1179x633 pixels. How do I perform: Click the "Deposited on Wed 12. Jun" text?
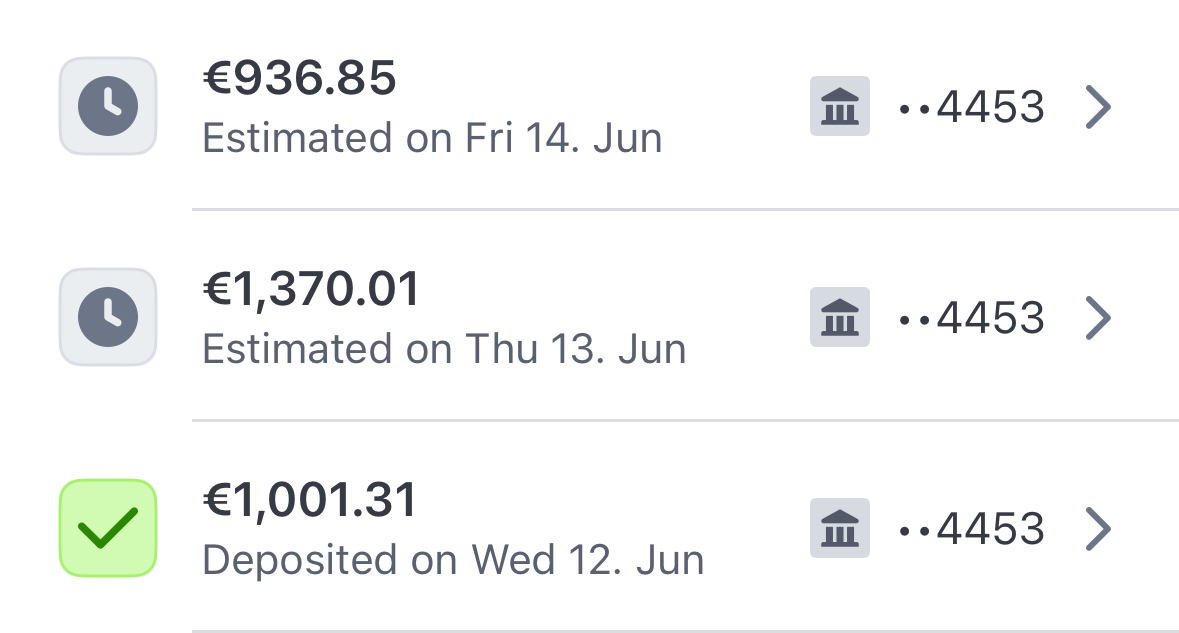click(x=453, y=560)
